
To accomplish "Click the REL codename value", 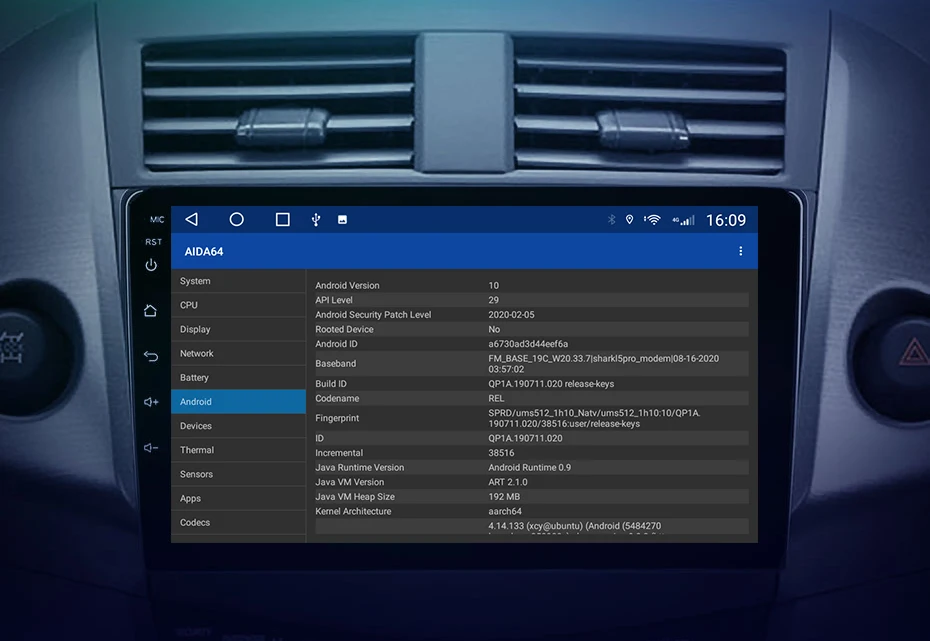I will pyautogui.click(x=496, y=398).
